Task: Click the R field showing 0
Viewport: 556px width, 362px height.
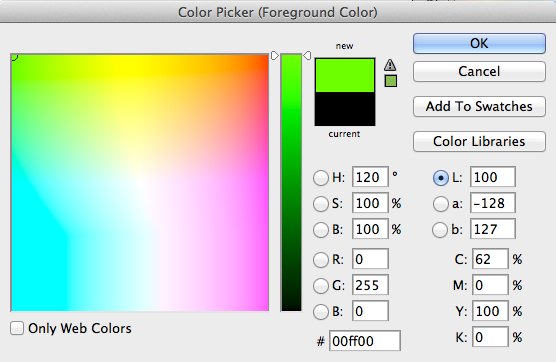Action: tap(370, 259)
